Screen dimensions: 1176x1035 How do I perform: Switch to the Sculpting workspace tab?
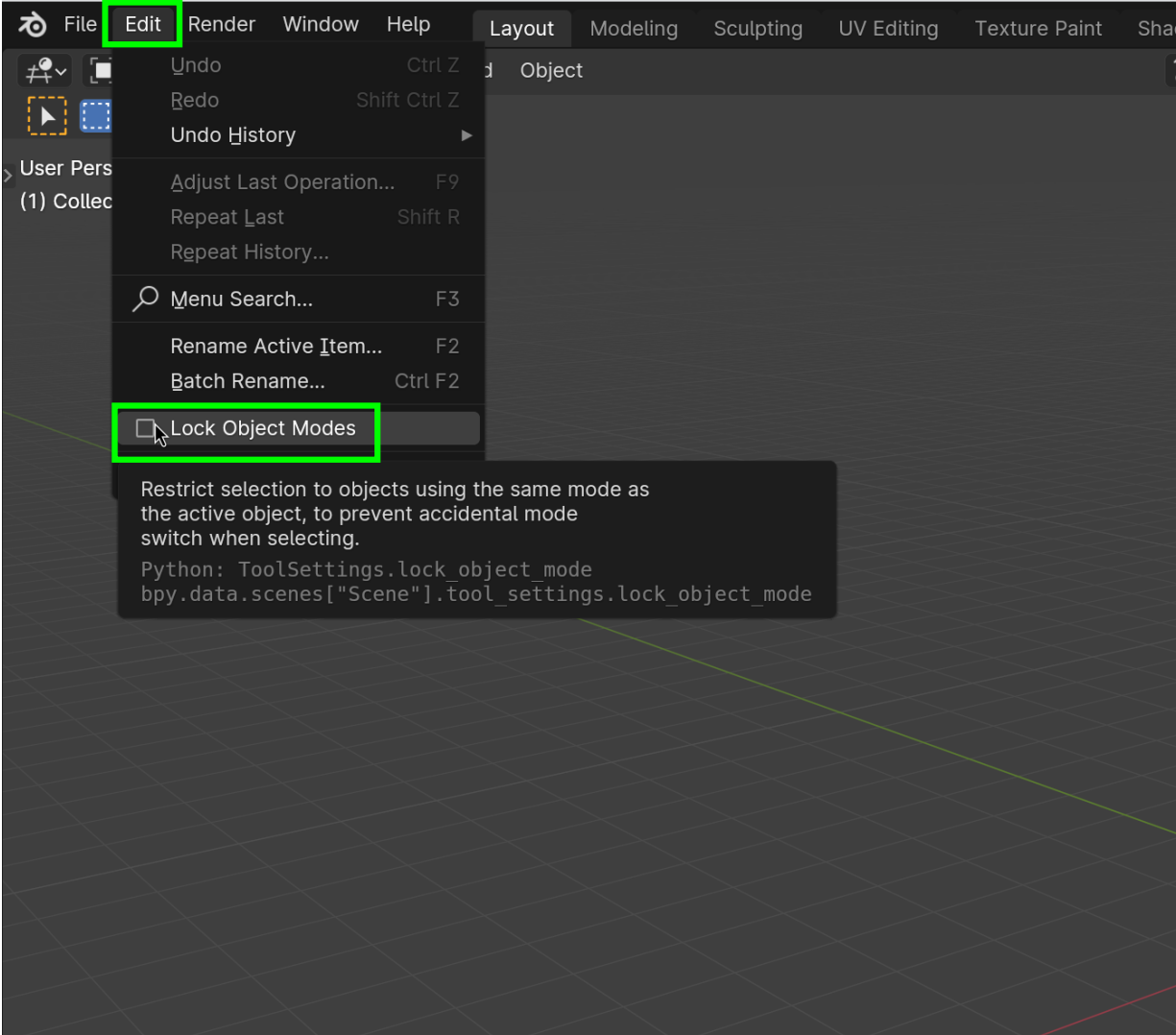pyautogui.click(x=757, y=29)
